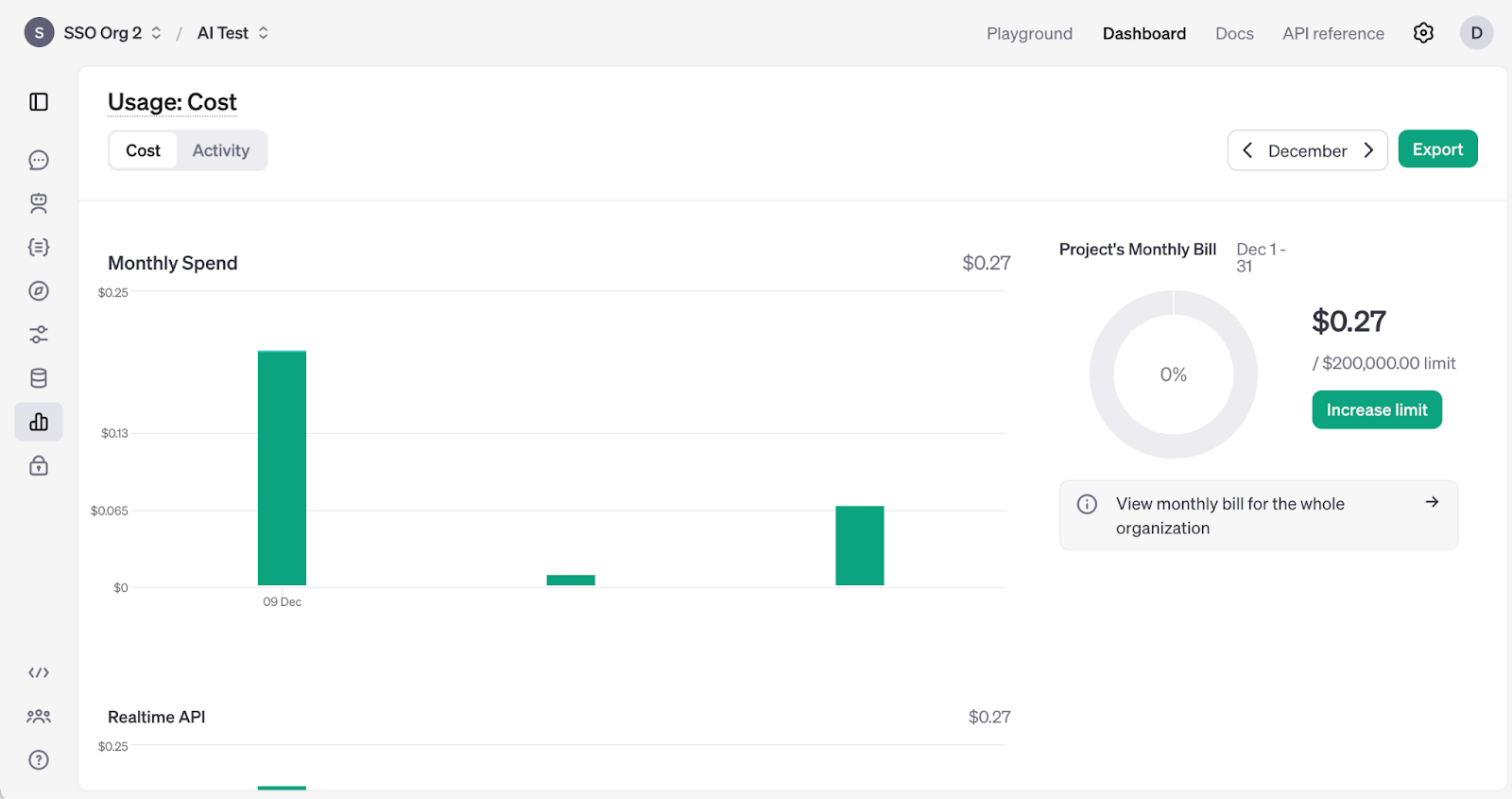The height and width of the screenshot is (799, 1512).
Task: Switch to the Cost view
Action: click(144, 150)
